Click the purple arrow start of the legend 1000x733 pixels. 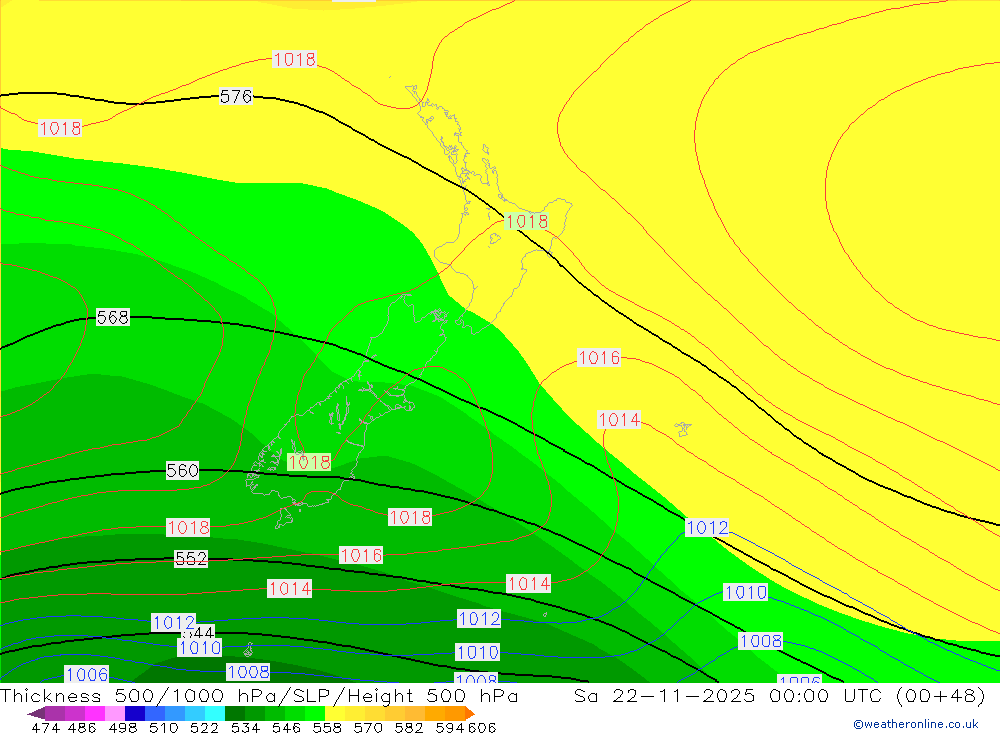36,713
